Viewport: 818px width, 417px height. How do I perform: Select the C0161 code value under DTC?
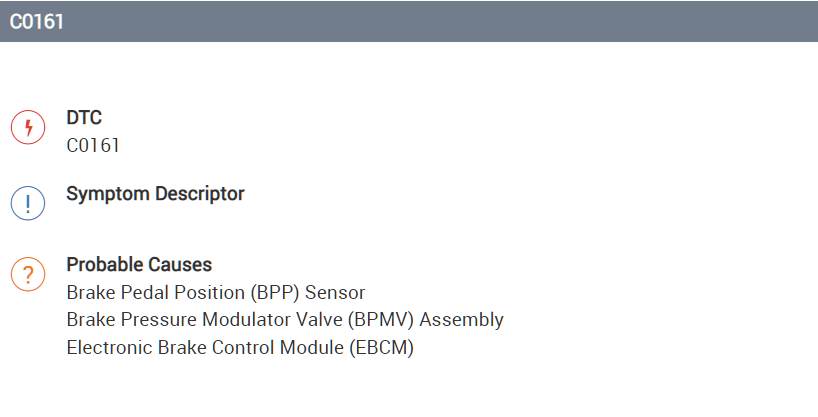tap(93, 145)
